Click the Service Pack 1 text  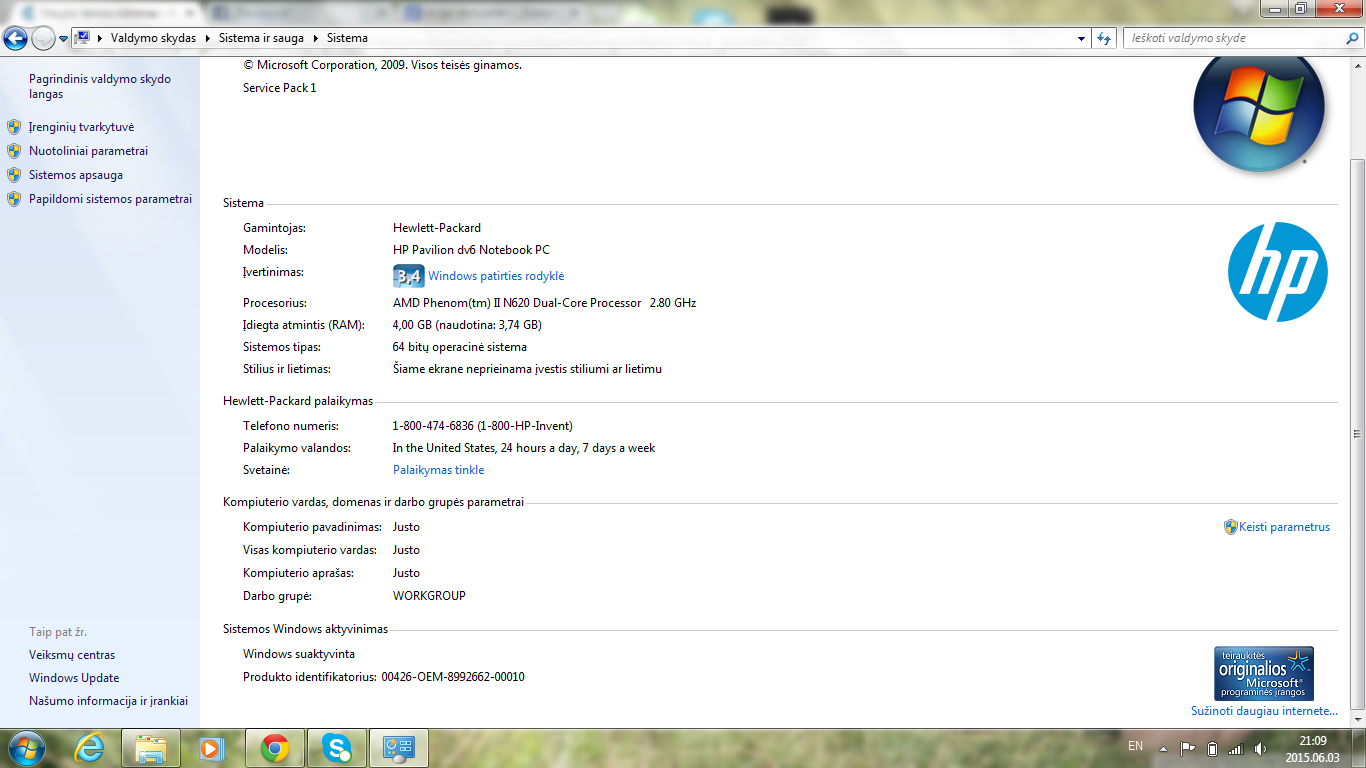point(279,88)
